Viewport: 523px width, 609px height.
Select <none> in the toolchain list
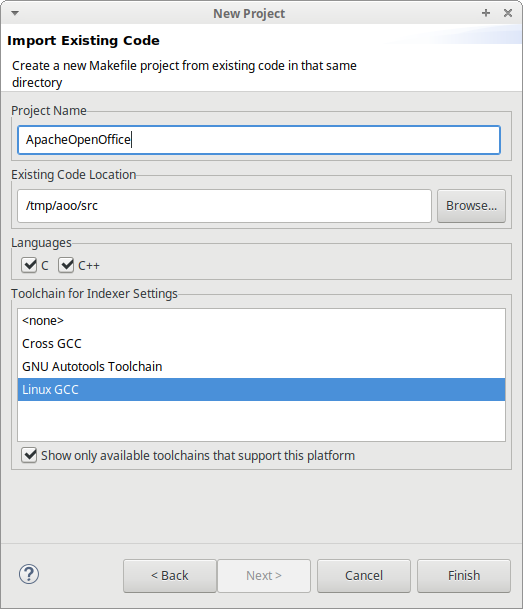(x=261, y=321)
